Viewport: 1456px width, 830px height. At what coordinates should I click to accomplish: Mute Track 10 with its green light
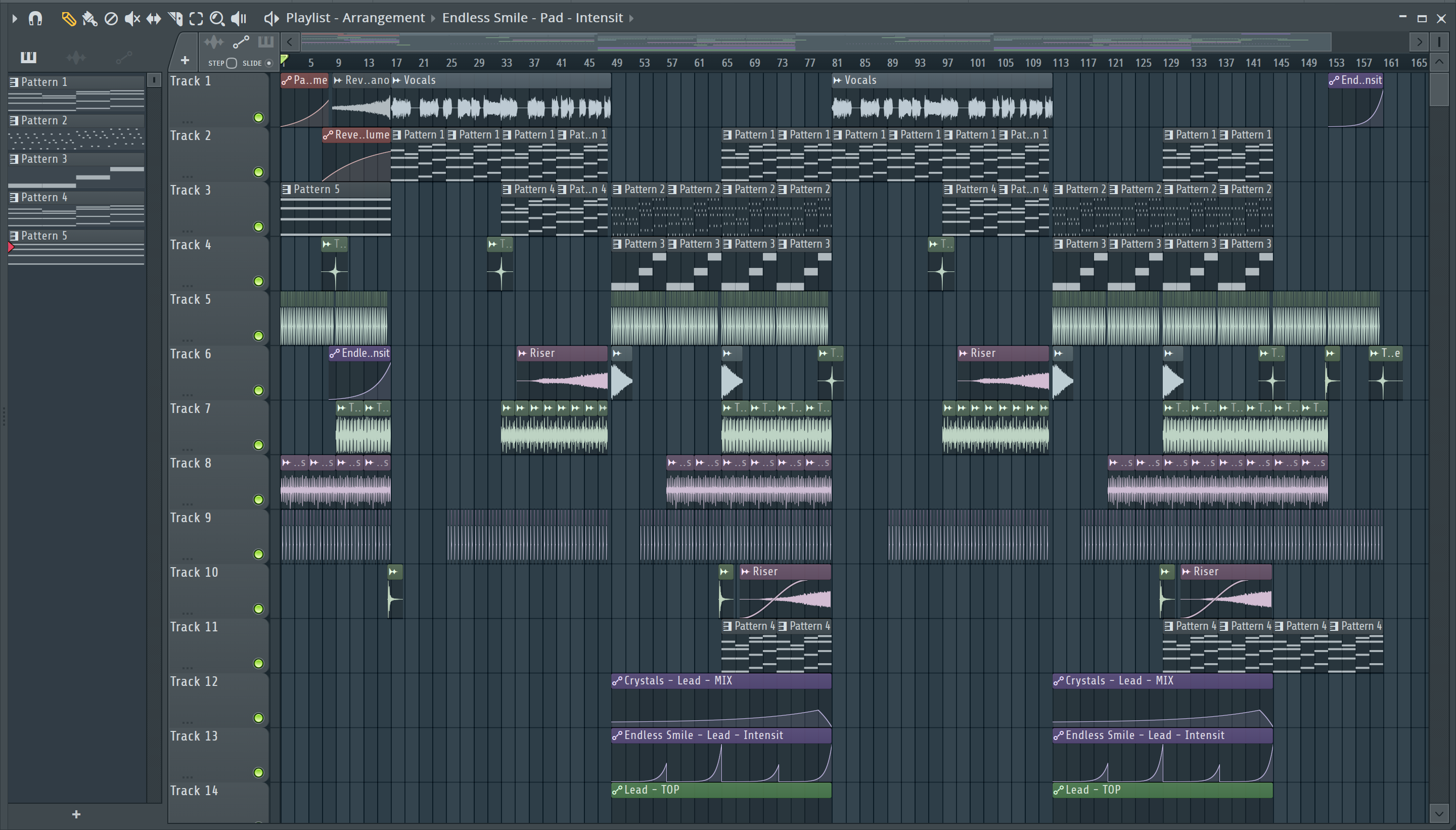pos(258,609)
